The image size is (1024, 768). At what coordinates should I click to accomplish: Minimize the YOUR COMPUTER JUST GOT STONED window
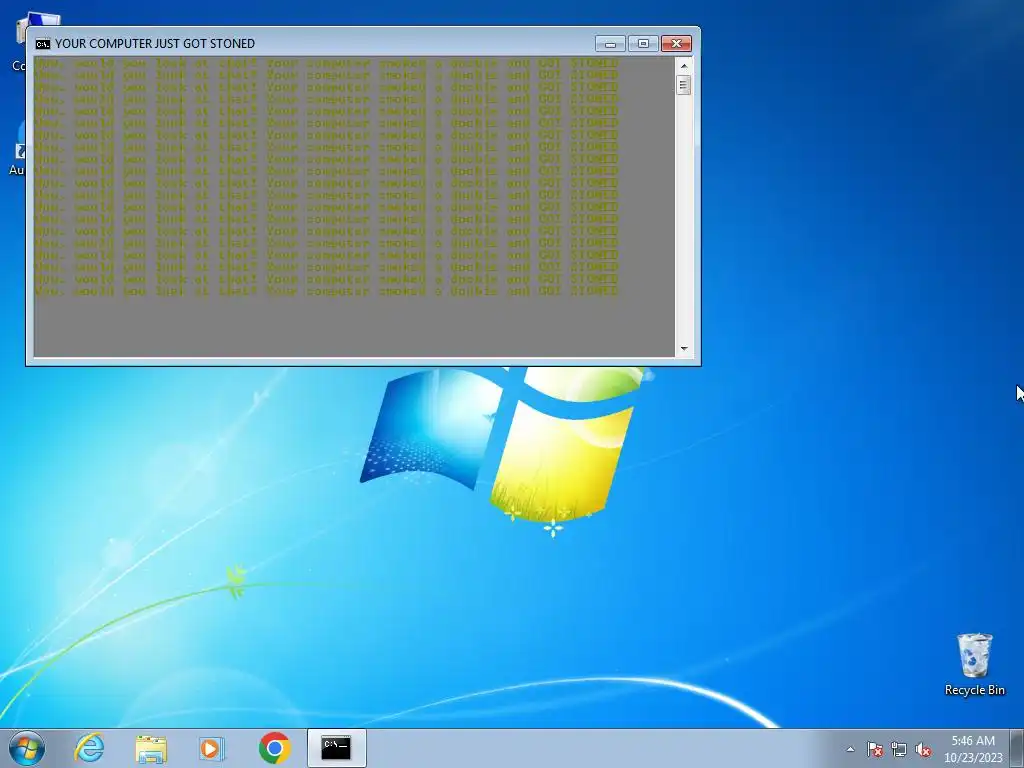[x=610, y=44]
